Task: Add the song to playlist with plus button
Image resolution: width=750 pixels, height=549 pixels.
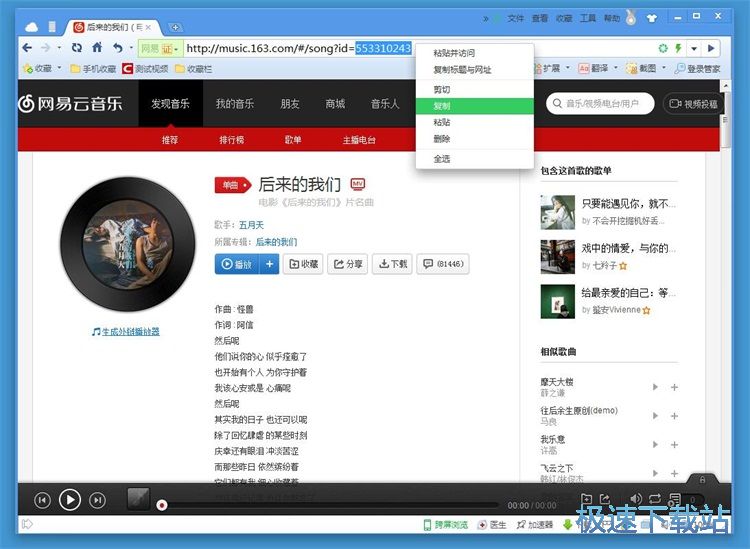Action: click(x=269, y=264)
